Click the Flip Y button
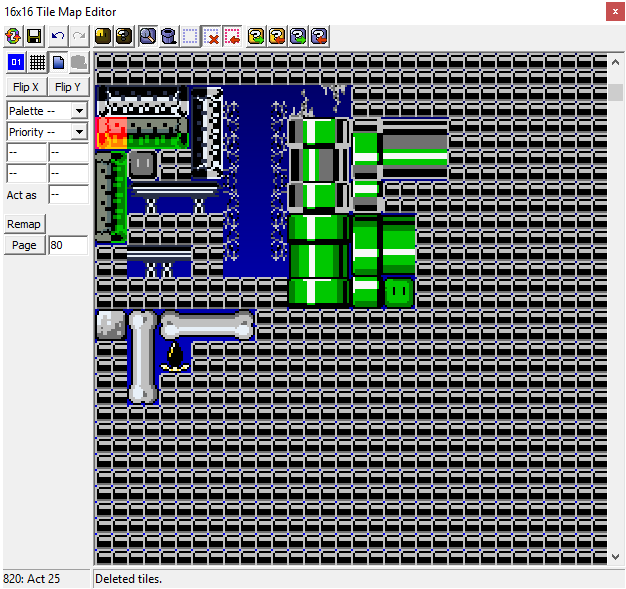 tap(68, 87)
